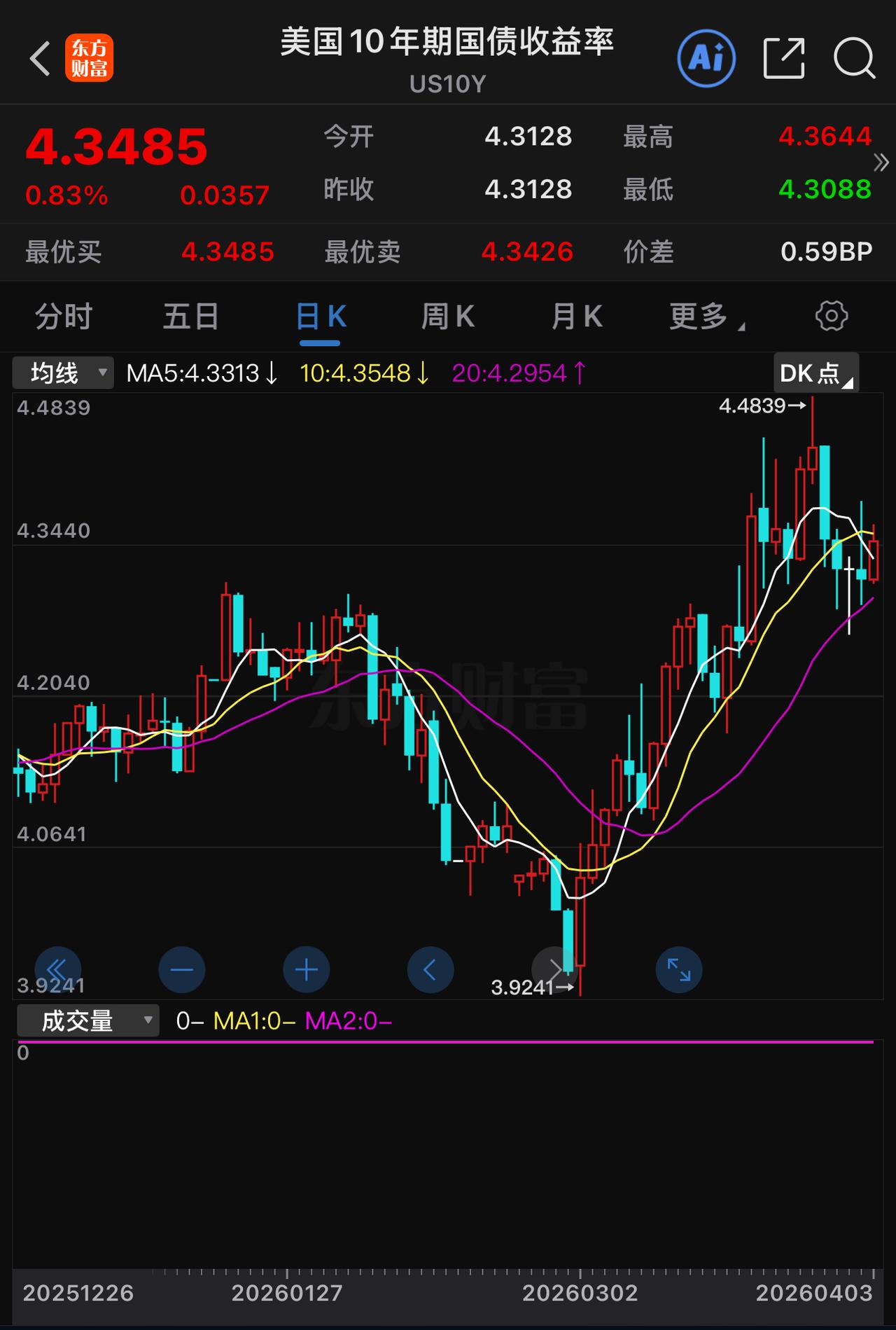896x1330 pixels.
Task: Open the 更多 period dropdown
Action: 706,317
